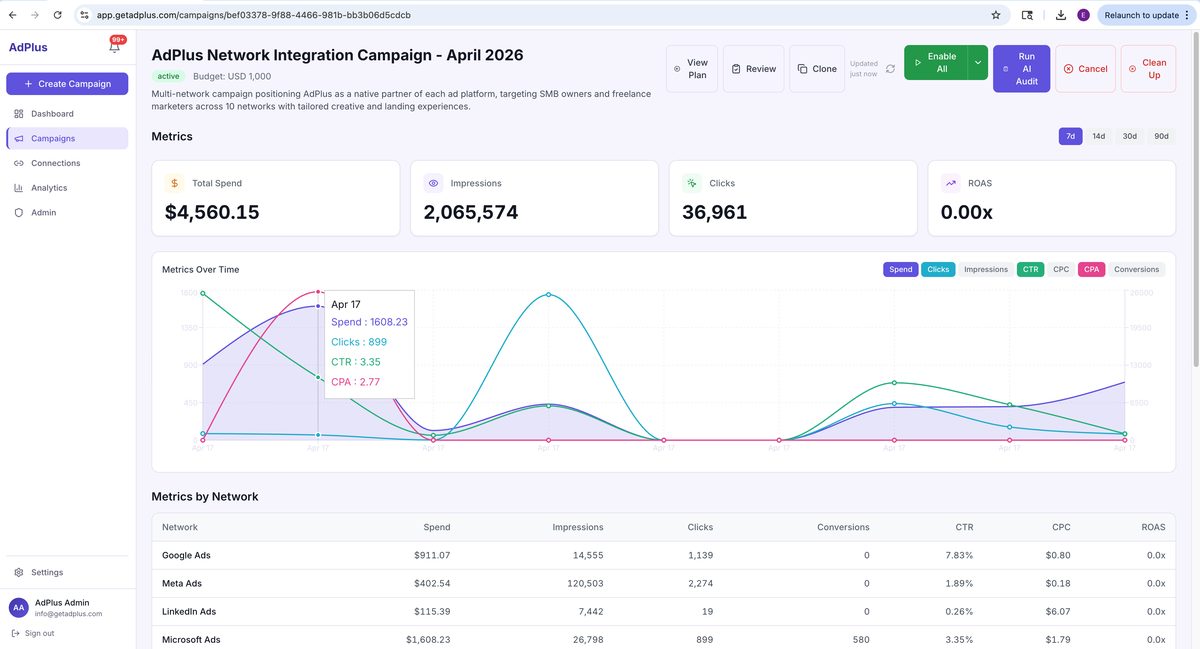Click the Microsoft Ads row
Viewport: 1200px width, 649px height.
coord(663,639)
